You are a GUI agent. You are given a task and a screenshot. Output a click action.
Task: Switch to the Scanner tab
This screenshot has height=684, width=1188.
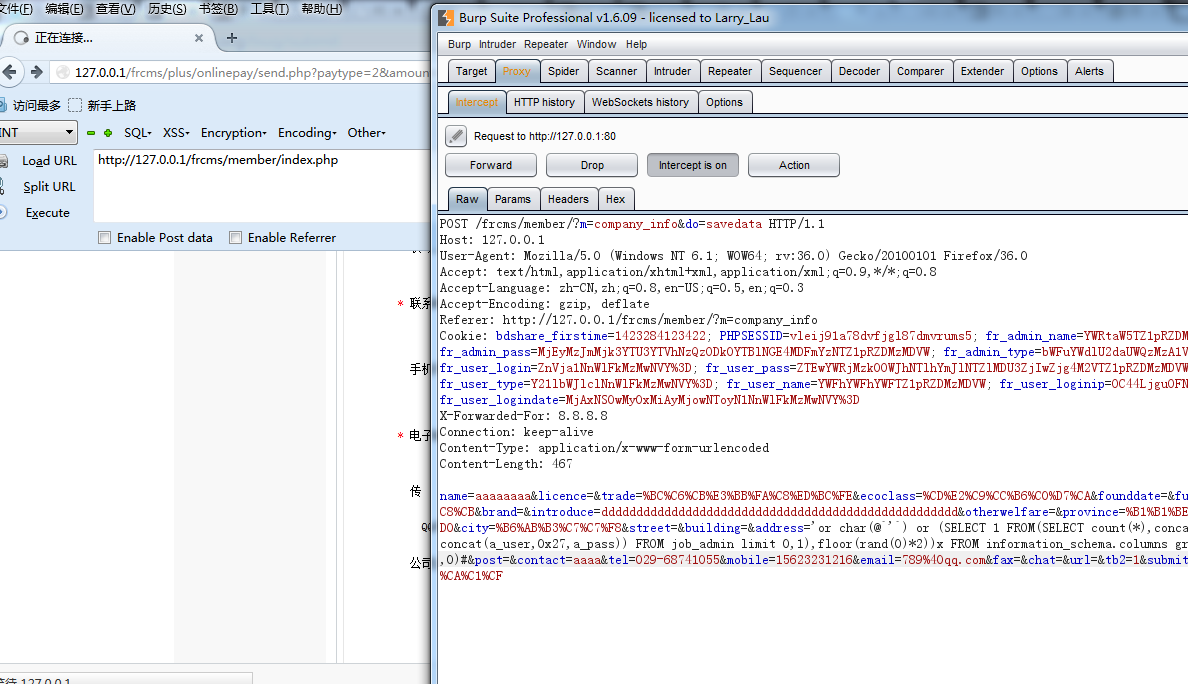pyautogui.click(x=617, y=71)
